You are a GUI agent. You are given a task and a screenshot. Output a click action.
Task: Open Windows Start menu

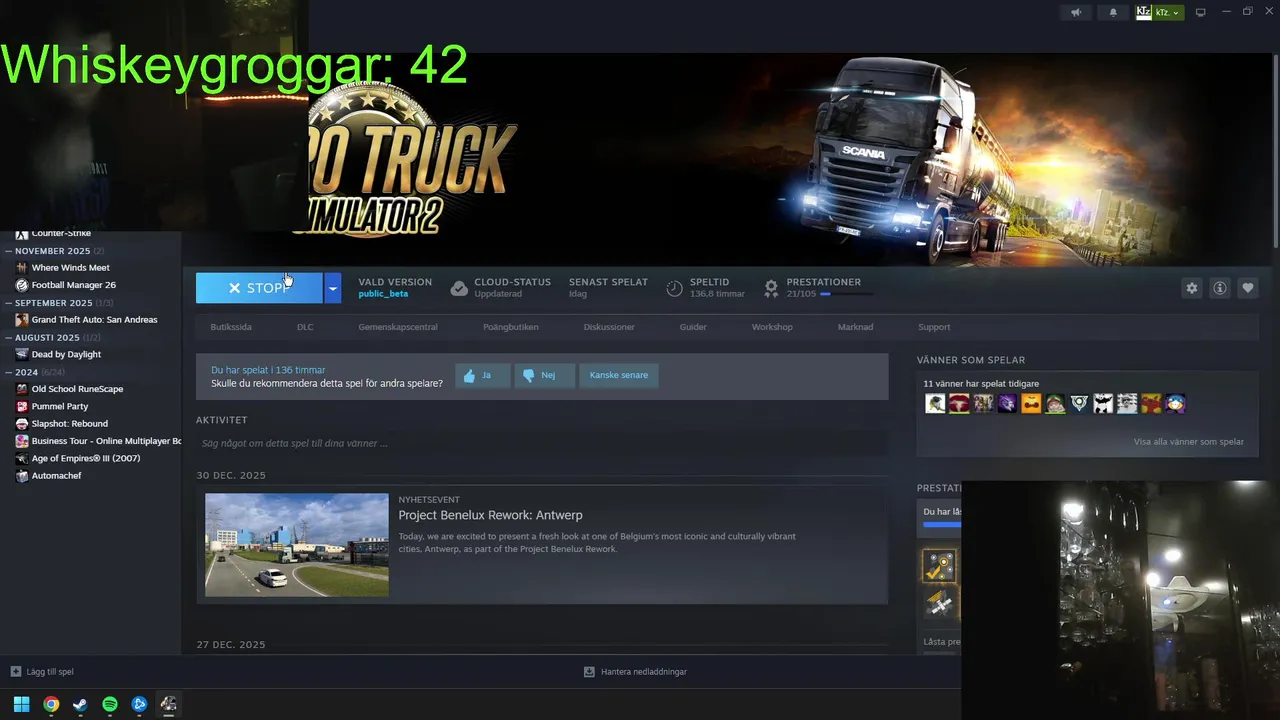tap(21, 704)
